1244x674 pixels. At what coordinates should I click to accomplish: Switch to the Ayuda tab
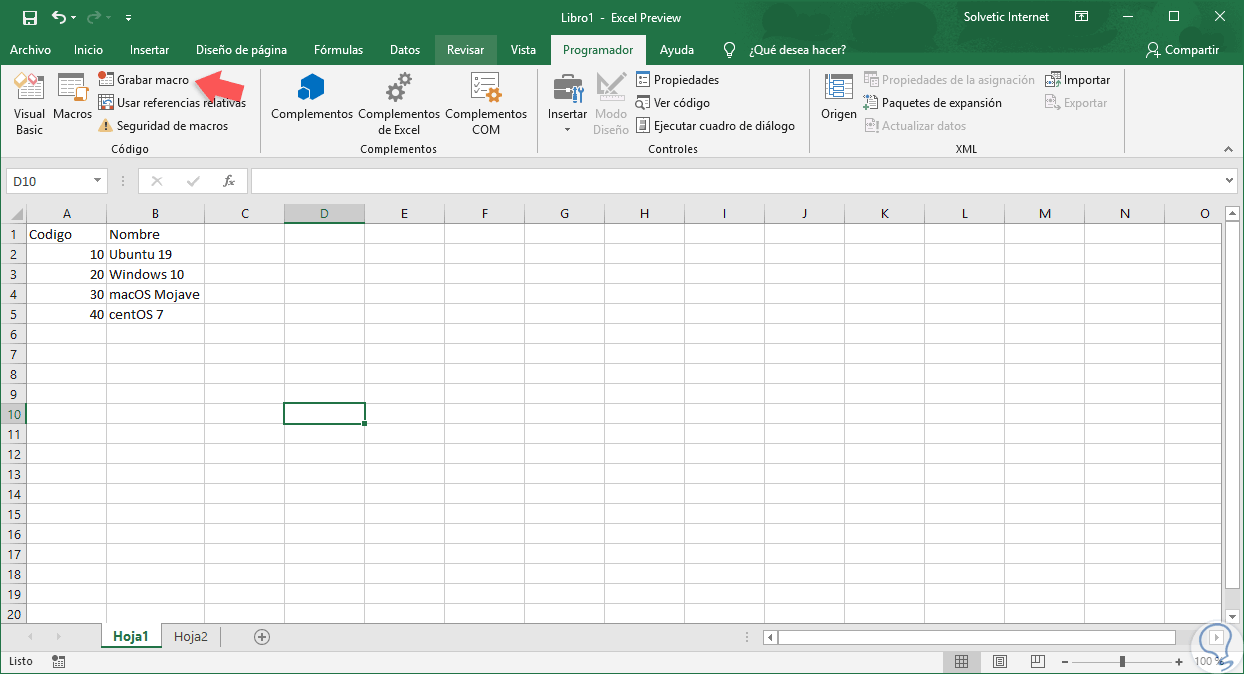677,50
